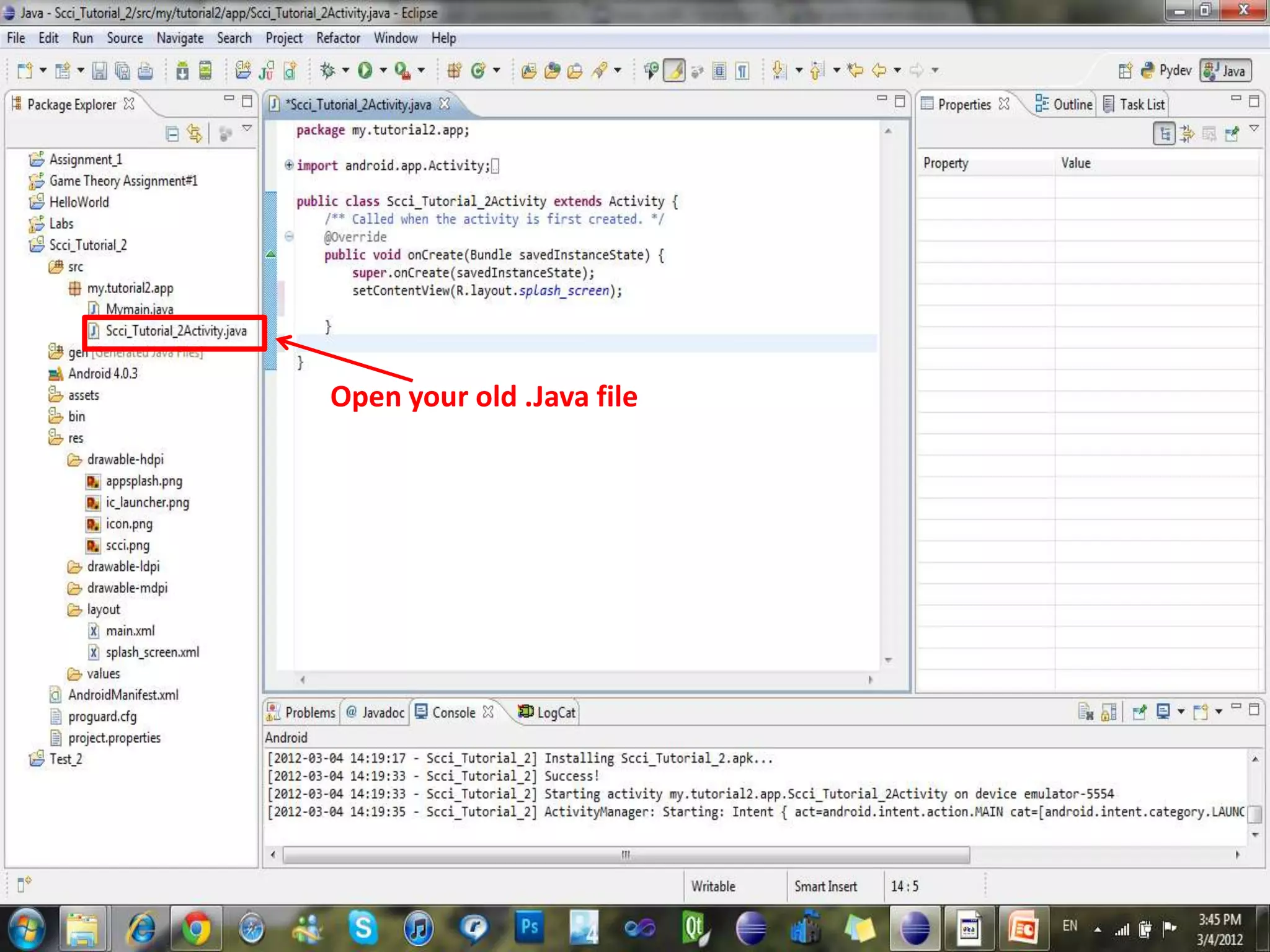The height and width of the screenshot is (952, 1270).
Task: Open the External Tools dropdown arrow
Action: [421, 71]
